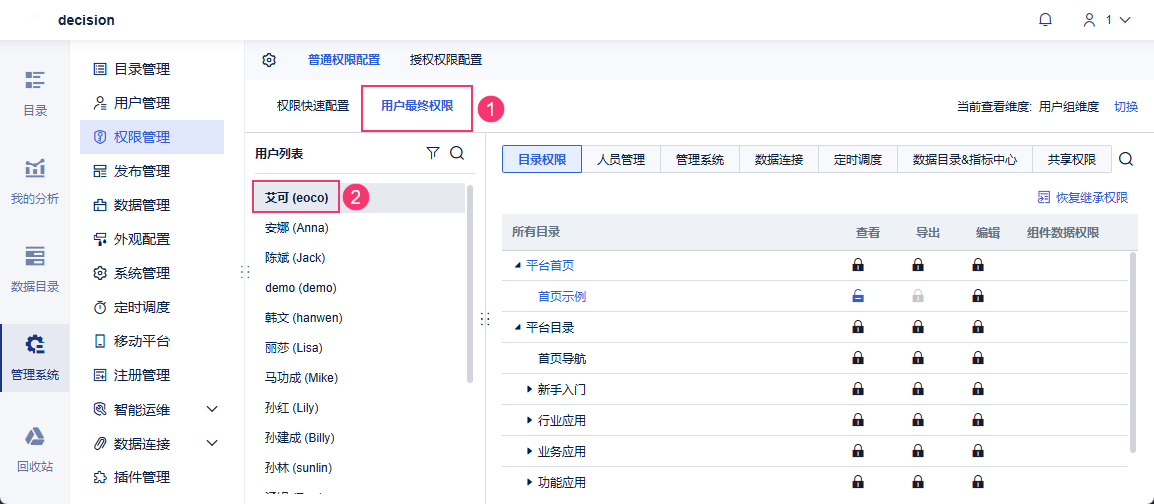Search users with 用户列表 magnifier icon
1154x504 pixels.
pyautogui.click(x=457, y=153)
